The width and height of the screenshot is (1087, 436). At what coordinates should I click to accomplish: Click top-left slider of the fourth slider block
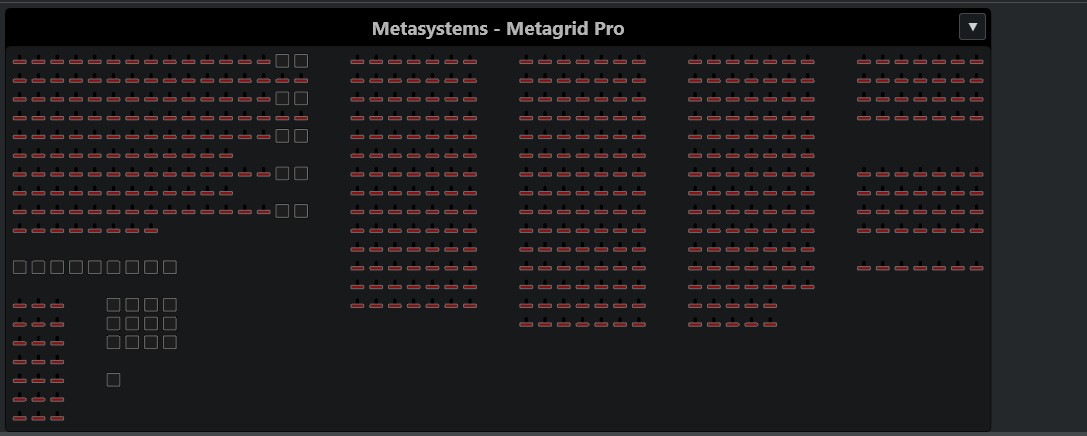(x=695, y=61)
